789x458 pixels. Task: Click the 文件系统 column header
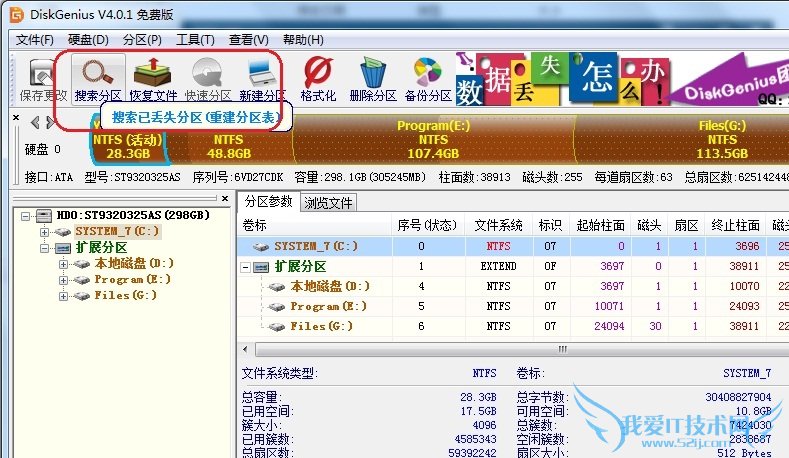tap(498, 225)
